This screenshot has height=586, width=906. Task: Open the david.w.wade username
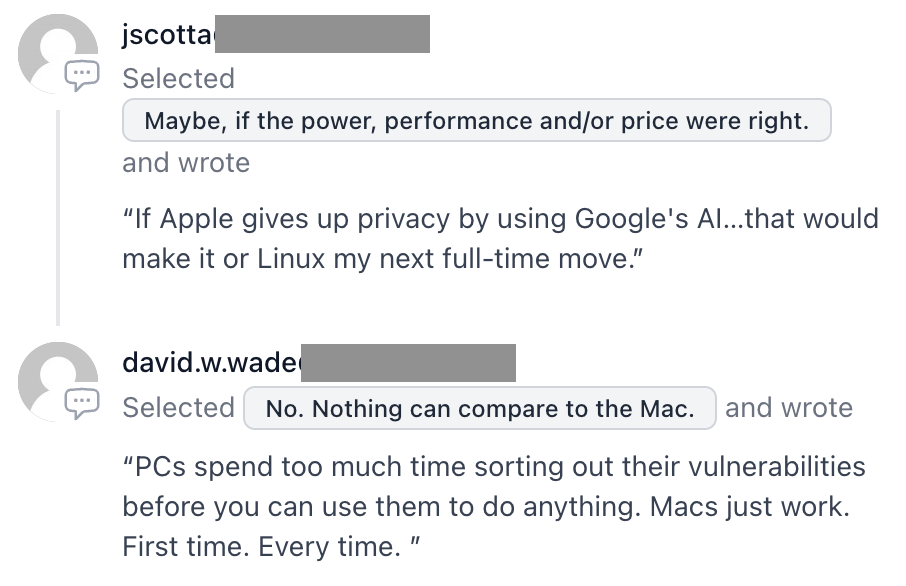(x=211, y=363)
